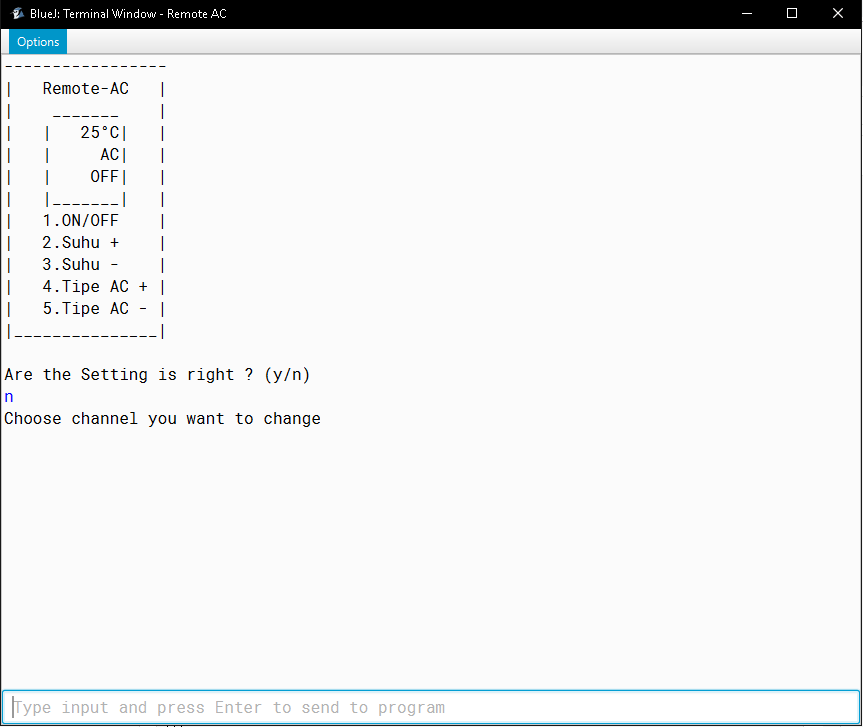Image resolution: width=863 pixels, height=727 pixels.
Task: Click the '1.ON/OFF' menu line
Action: click(80, 221)
